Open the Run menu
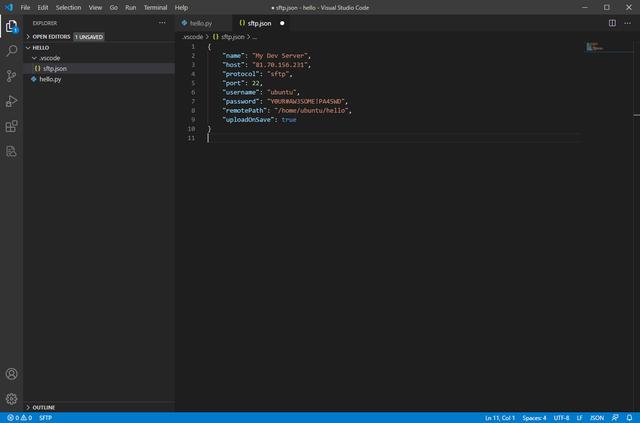640x423 pixels. click(131, 7)
